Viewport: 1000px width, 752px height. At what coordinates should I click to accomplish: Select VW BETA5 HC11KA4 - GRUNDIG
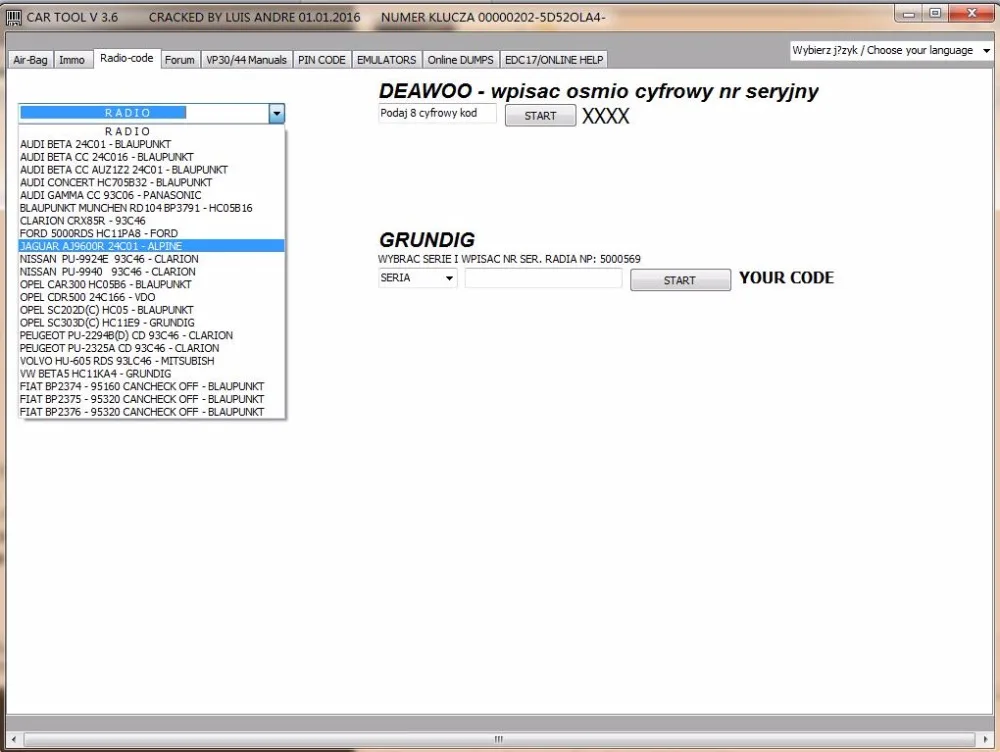(152, 374)
